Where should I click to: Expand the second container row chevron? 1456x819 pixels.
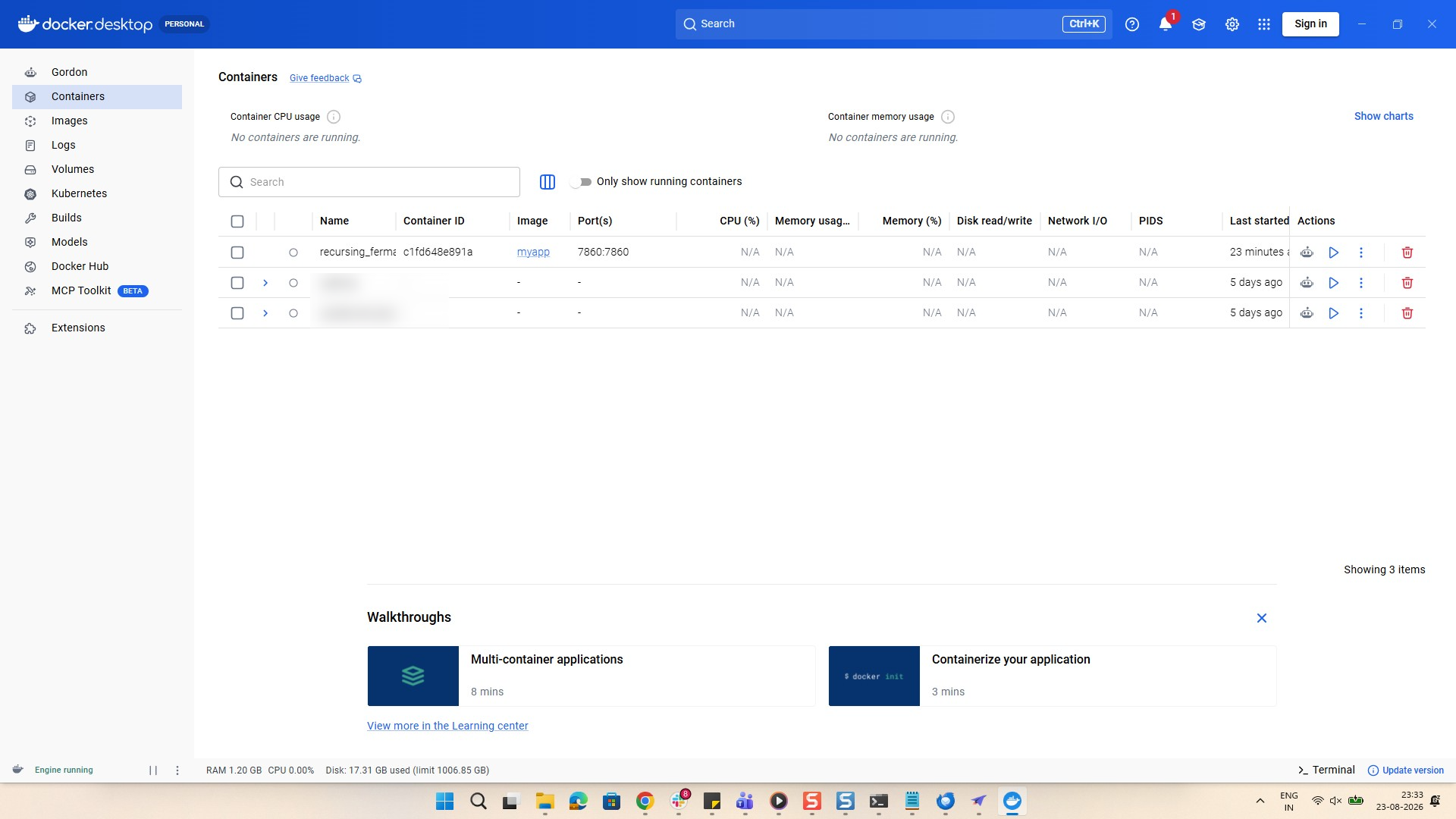pos(265,283)
